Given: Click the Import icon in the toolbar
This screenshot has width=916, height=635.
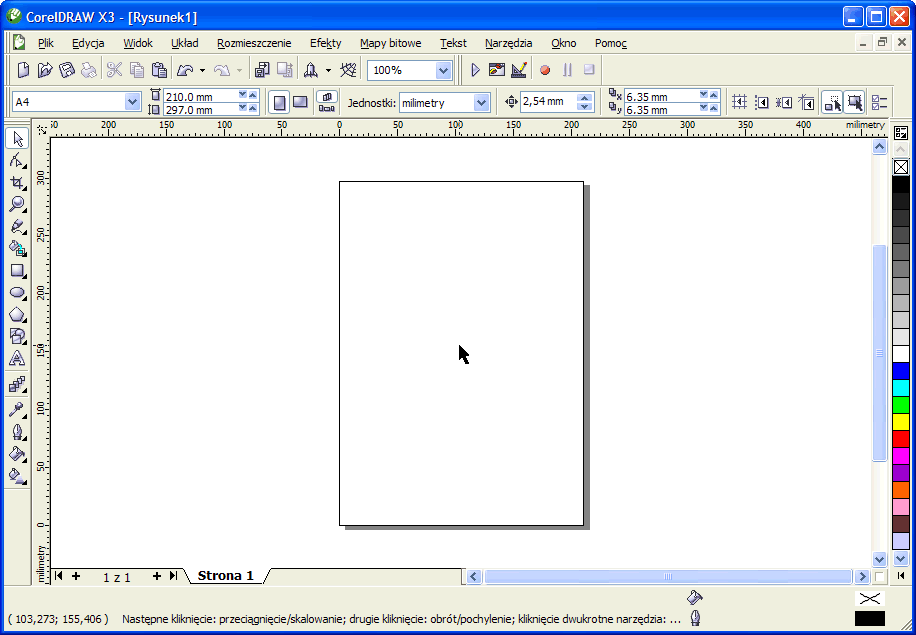Looking at the screenshot, I should [x=262, y=70].
